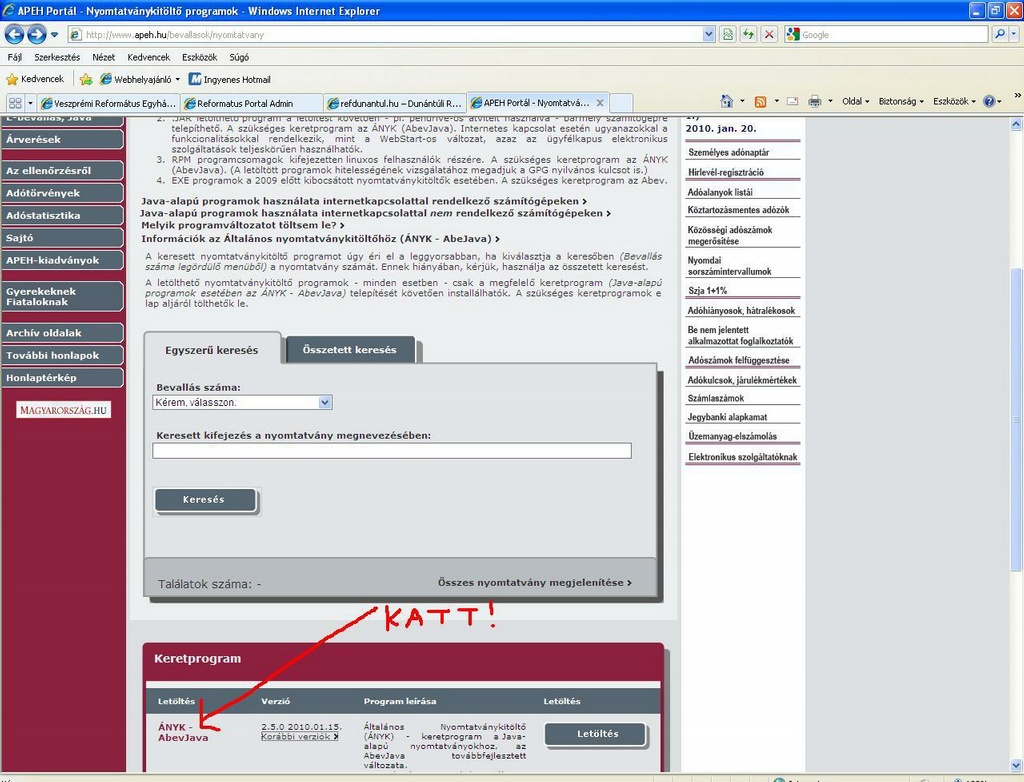Click the Magyarország.hu logo banner
Viewport: 1024px width, 782px height.
[x=63, y=410]
